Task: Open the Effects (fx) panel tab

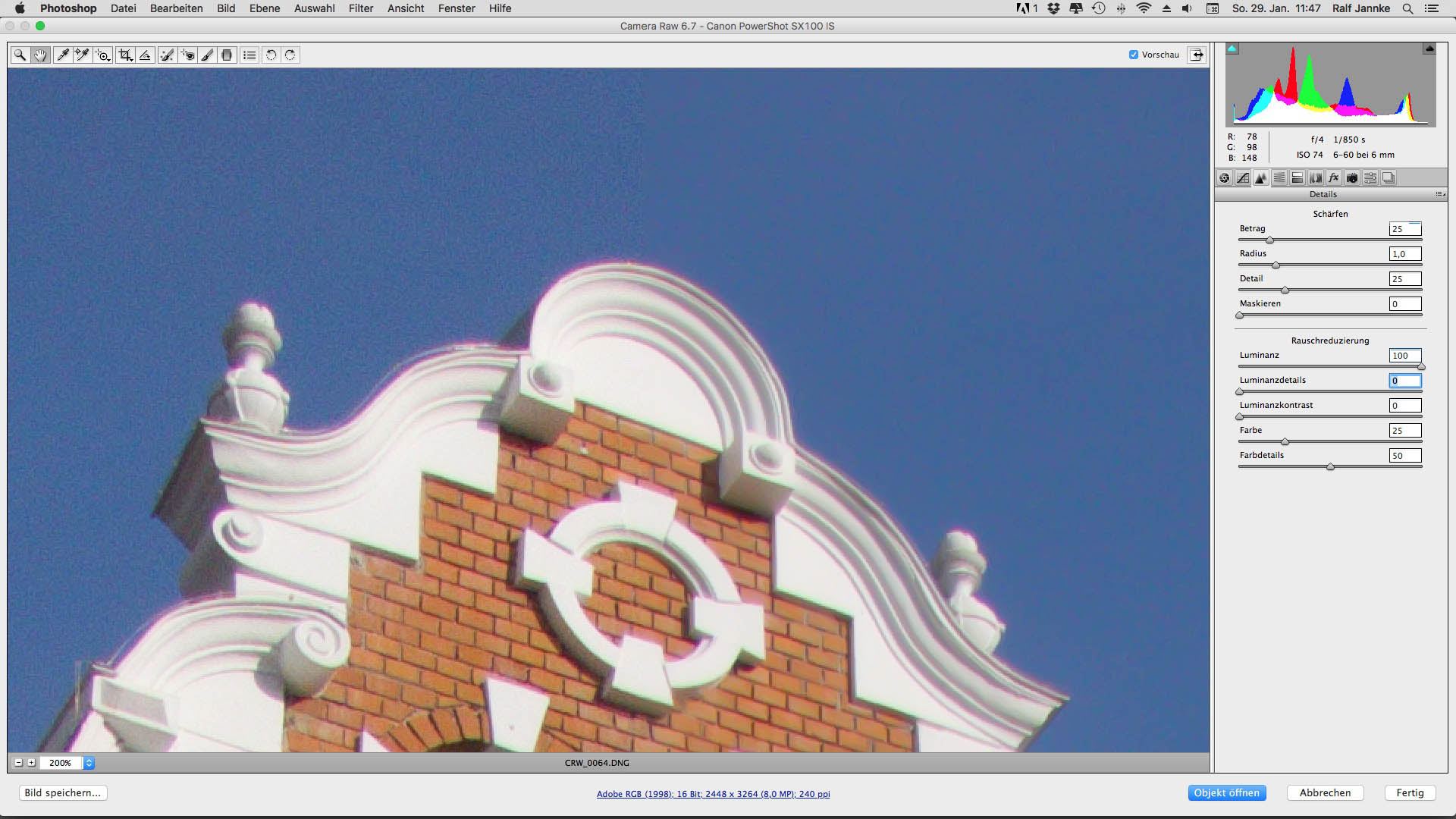Action: click(x=1334, y=178)
